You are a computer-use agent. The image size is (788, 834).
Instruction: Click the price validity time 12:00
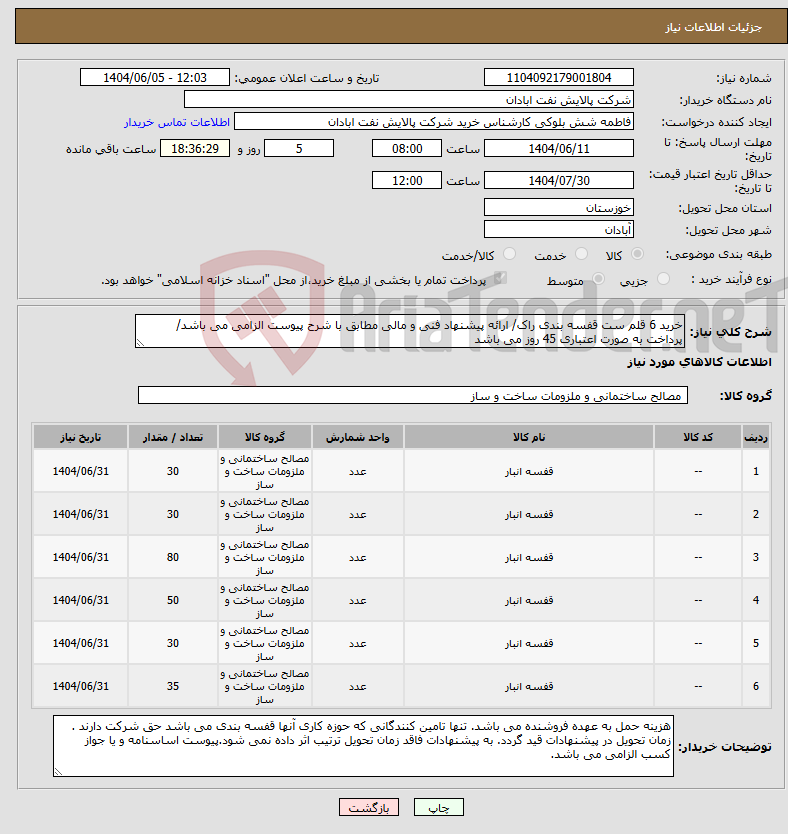[407, 180]
